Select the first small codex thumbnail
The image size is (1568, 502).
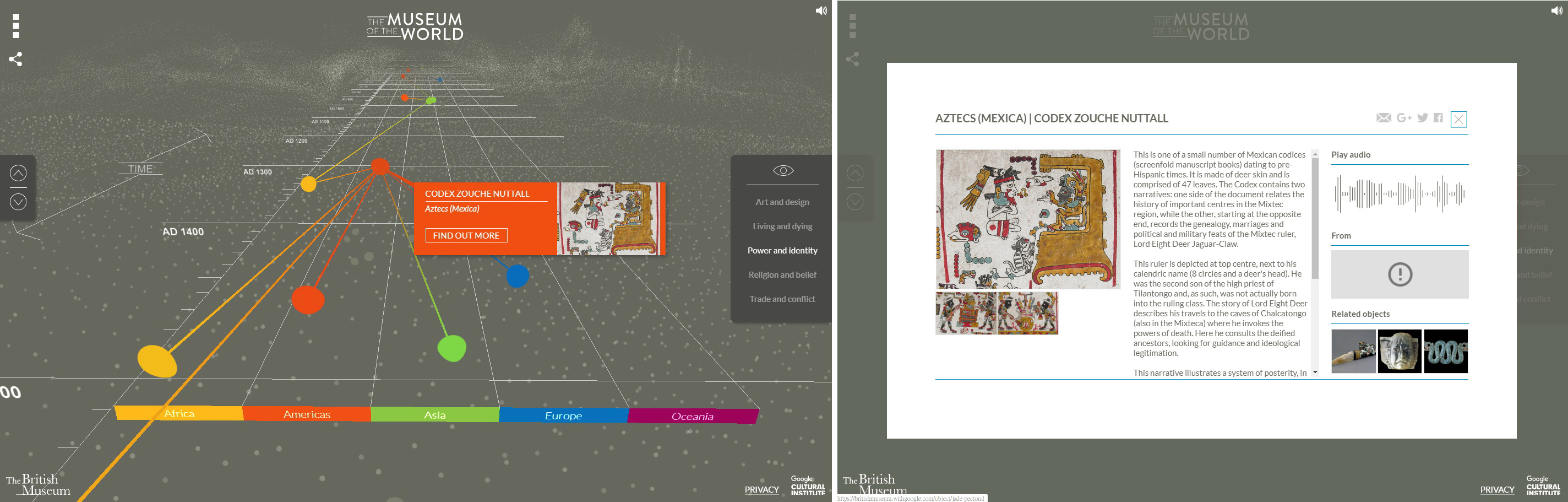(966, 313)
